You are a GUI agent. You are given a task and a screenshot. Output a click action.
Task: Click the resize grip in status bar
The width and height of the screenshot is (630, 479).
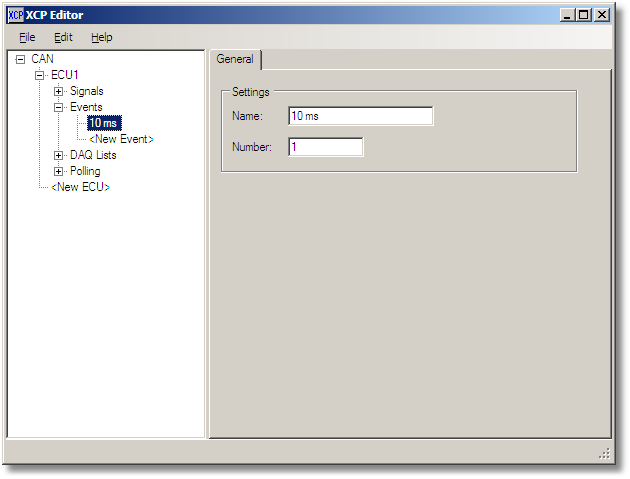(x=604, y=453)
